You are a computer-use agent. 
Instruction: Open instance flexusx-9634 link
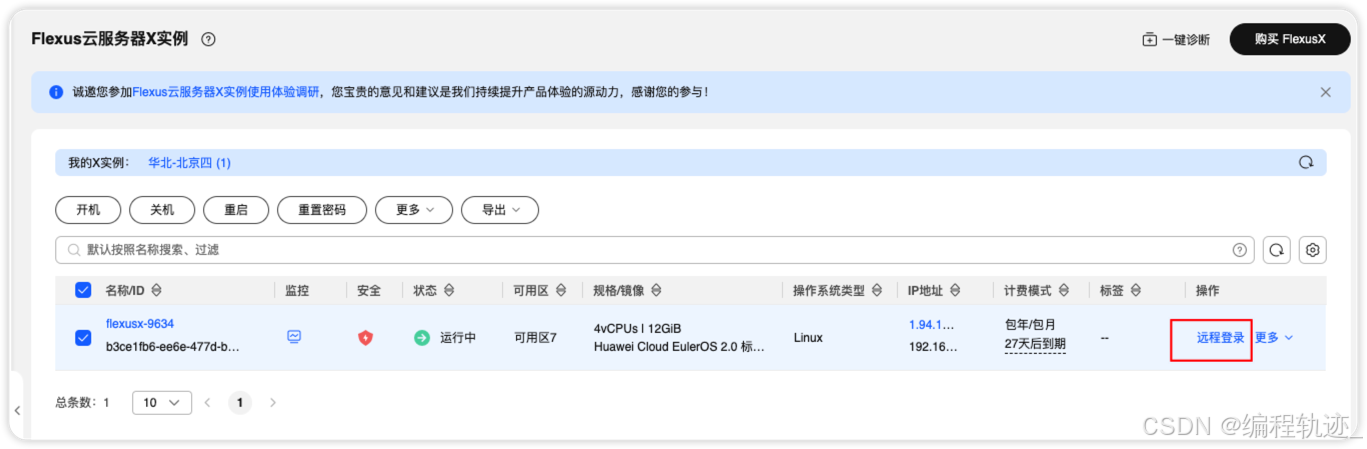(x=140, y=323)
